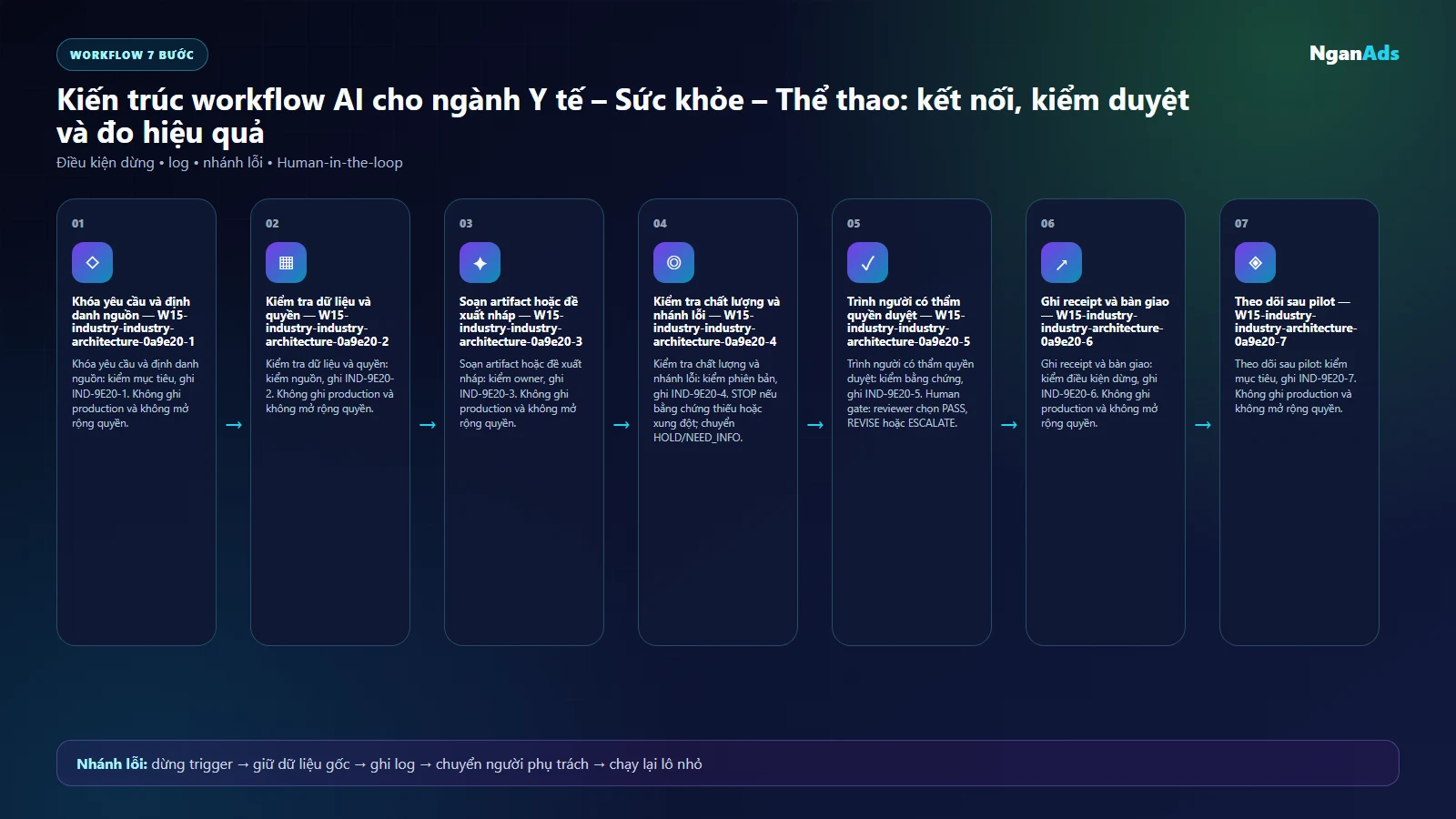Click step number label '06'
Image resolution: width=1456 pixels, height=819 pixels.
1047,224
